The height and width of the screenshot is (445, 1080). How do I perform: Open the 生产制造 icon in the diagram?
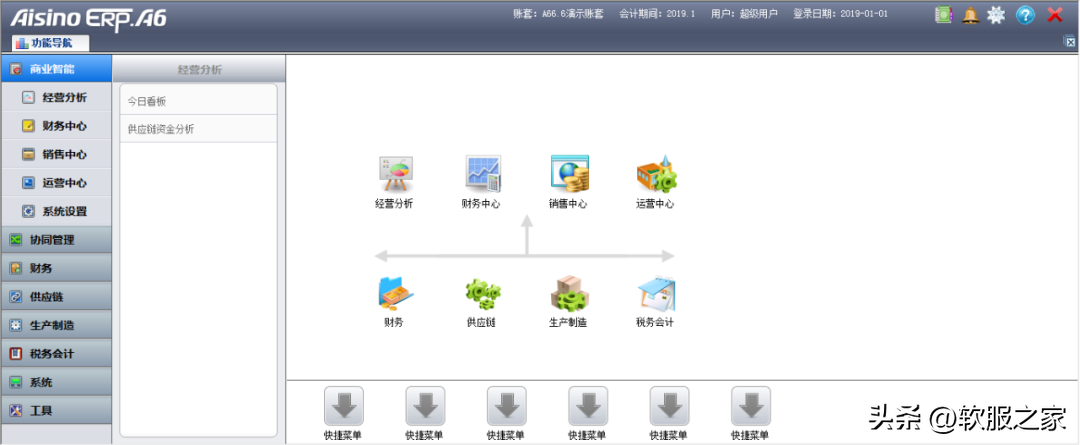pyautogui.click(x=568, y=293)
